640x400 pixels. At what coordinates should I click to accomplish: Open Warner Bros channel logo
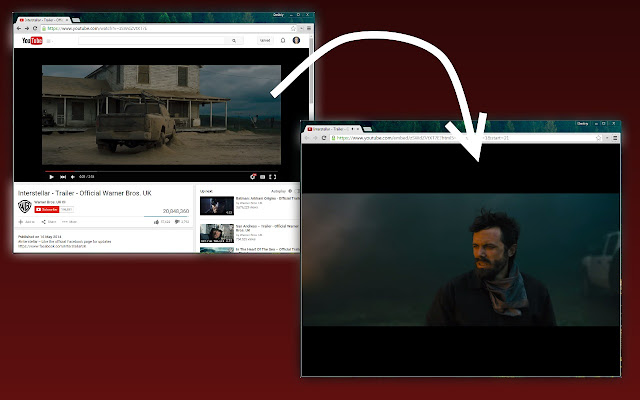point(24,207)
